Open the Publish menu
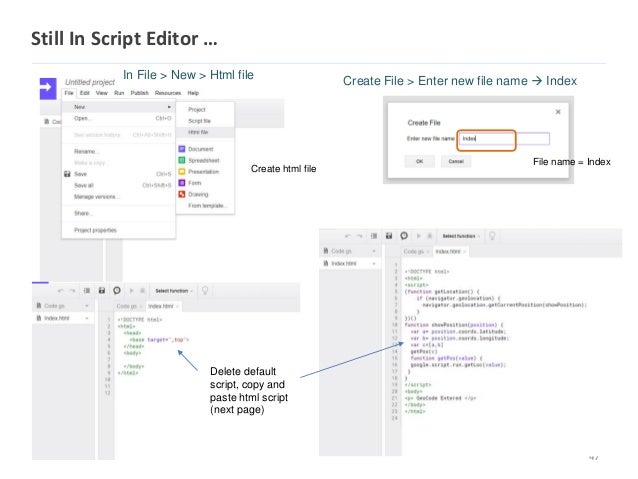638x479 pixels. pos(140,93)
